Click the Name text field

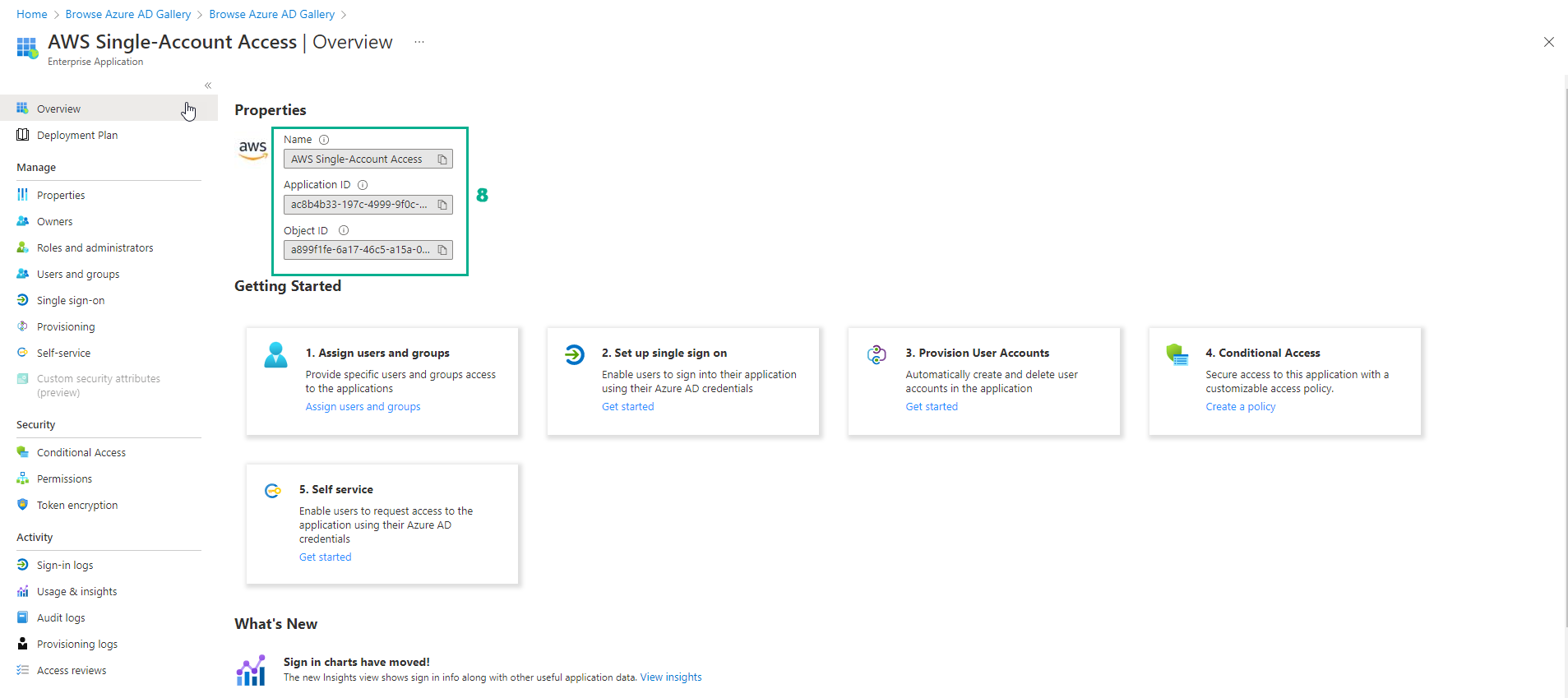(x=368, y=159)
